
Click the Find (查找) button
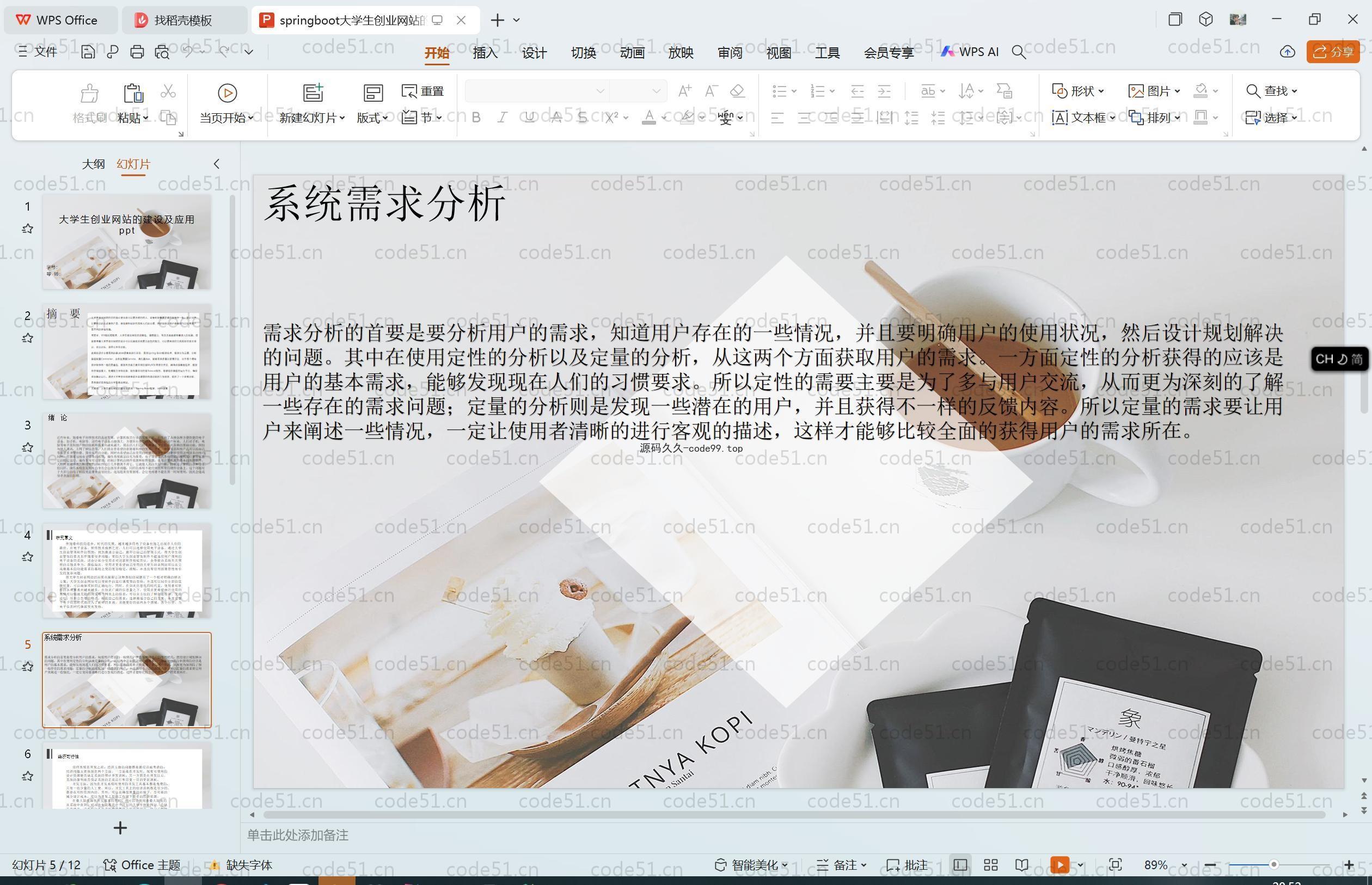click(1271, 91)
